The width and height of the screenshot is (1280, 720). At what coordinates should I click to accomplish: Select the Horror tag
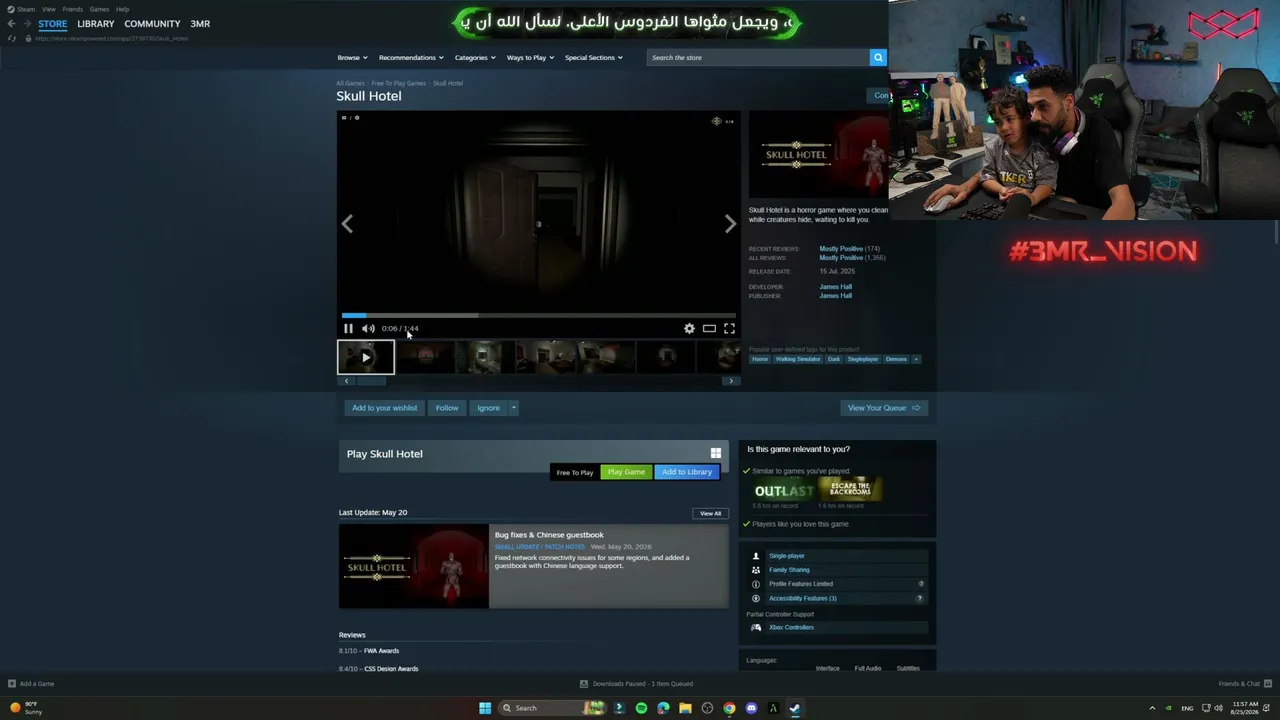760,359
